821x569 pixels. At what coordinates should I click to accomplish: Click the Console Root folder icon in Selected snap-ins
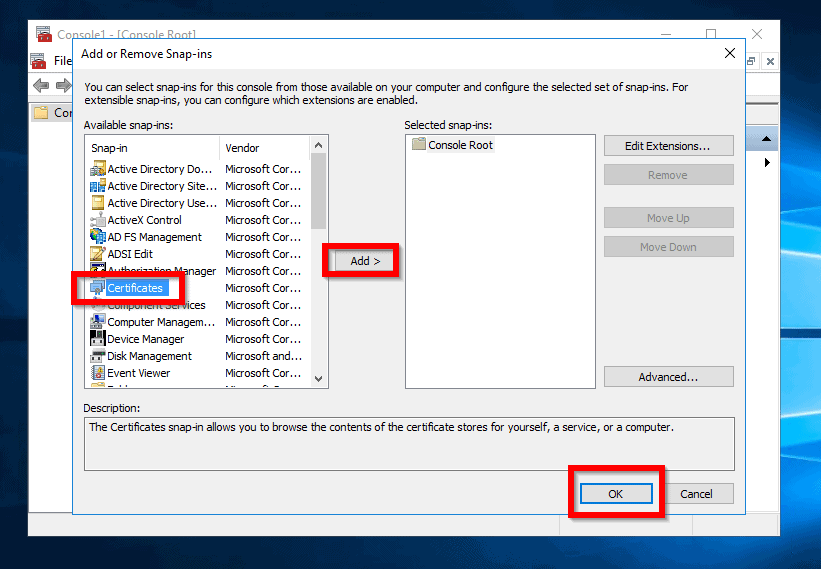pyautogui.click(x=418, y=144)
